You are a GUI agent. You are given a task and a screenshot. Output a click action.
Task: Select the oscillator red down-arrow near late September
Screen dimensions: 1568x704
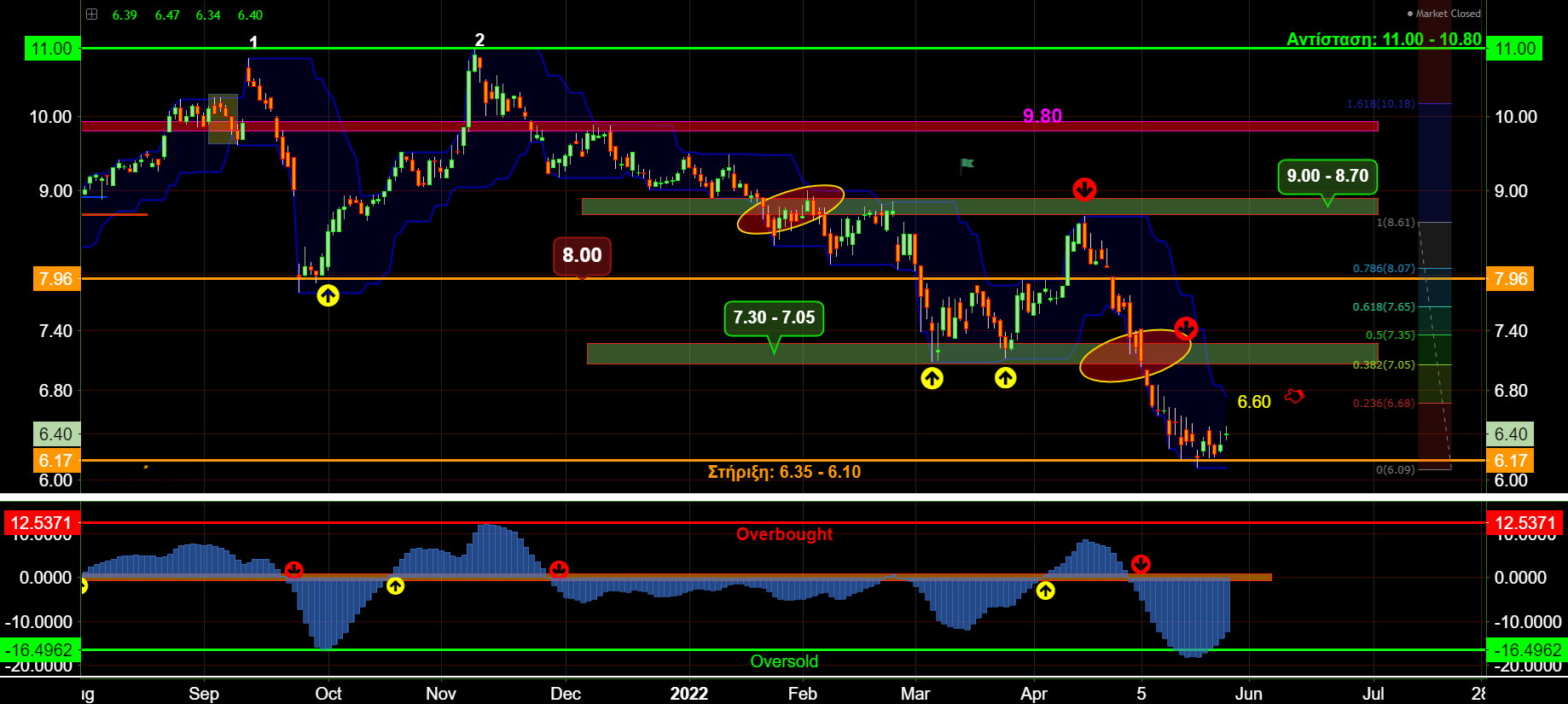293,569
